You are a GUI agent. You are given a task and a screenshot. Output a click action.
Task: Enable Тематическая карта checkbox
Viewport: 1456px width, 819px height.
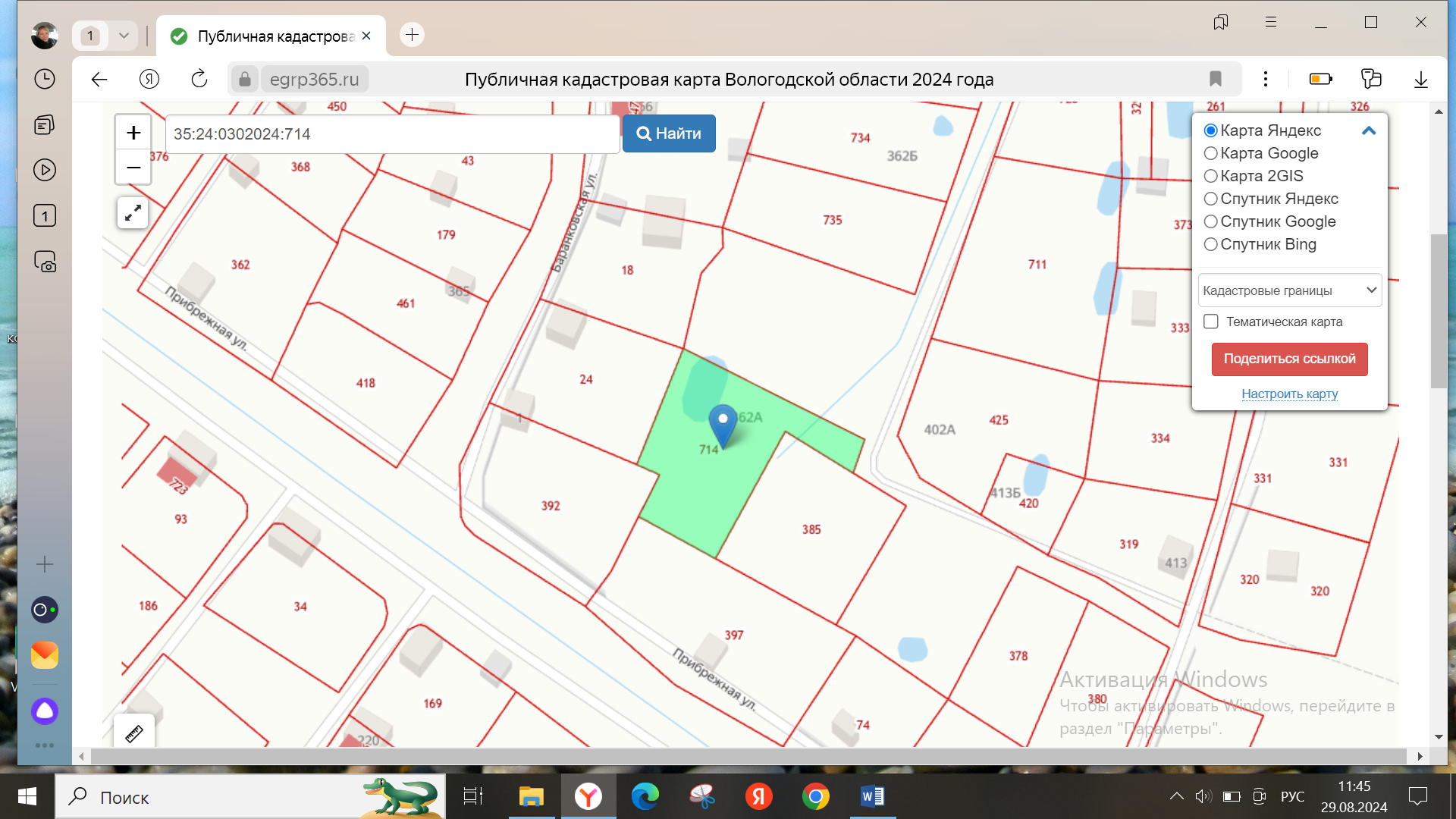point(1211,322)
